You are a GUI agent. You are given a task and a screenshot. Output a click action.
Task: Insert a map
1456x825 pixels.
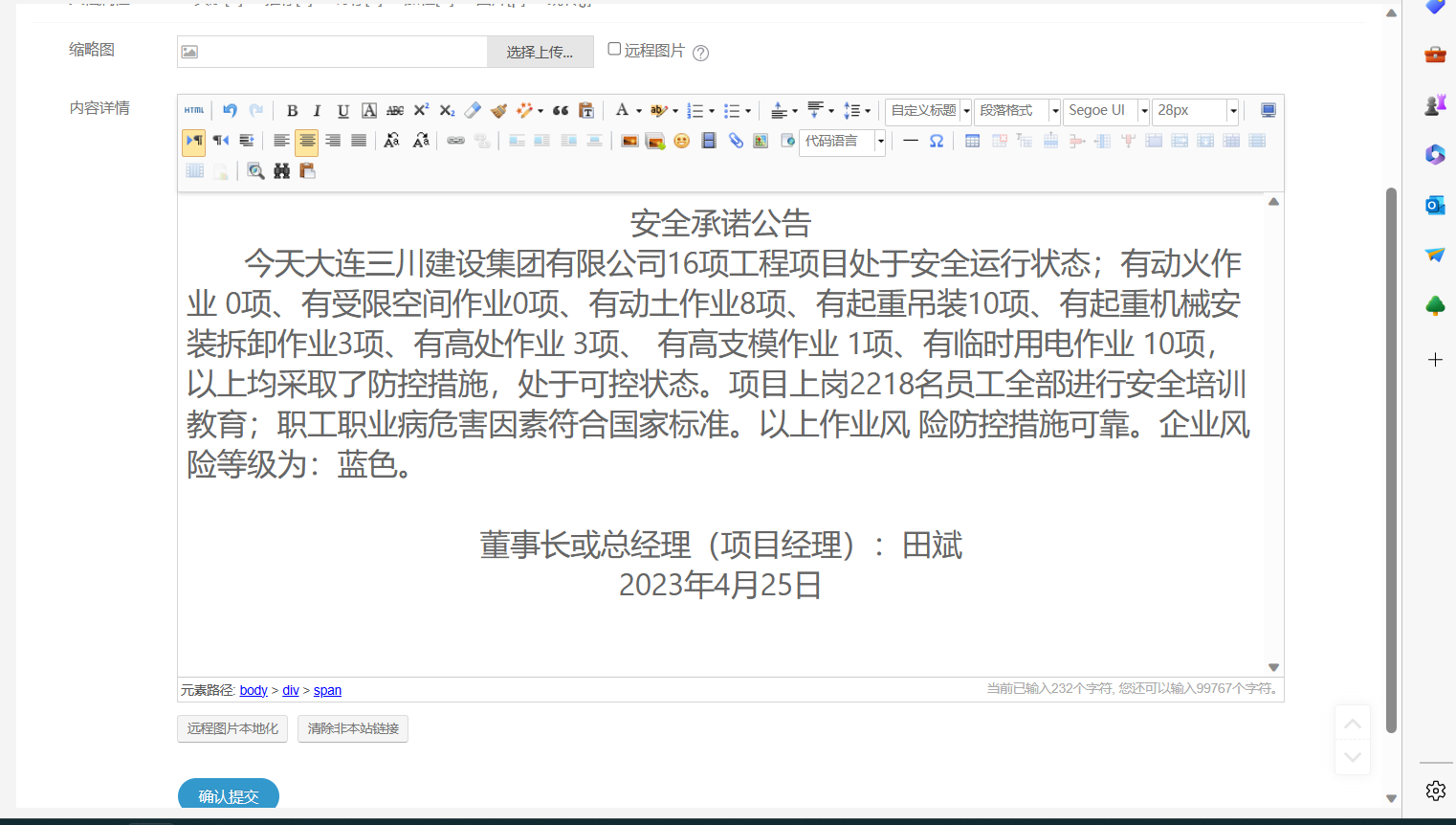(x=761, y=142)
